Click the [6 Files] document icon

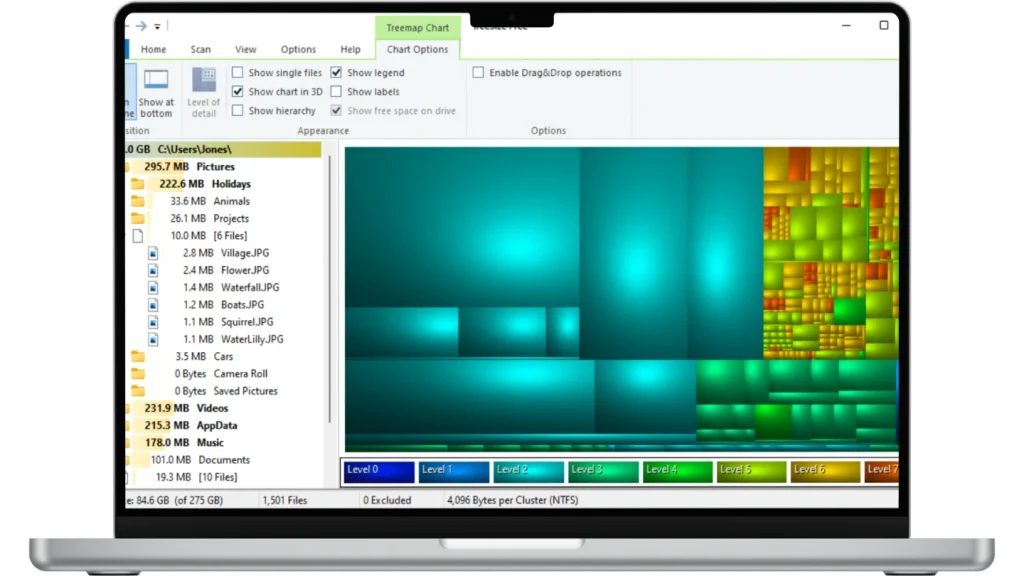[138, 236]
